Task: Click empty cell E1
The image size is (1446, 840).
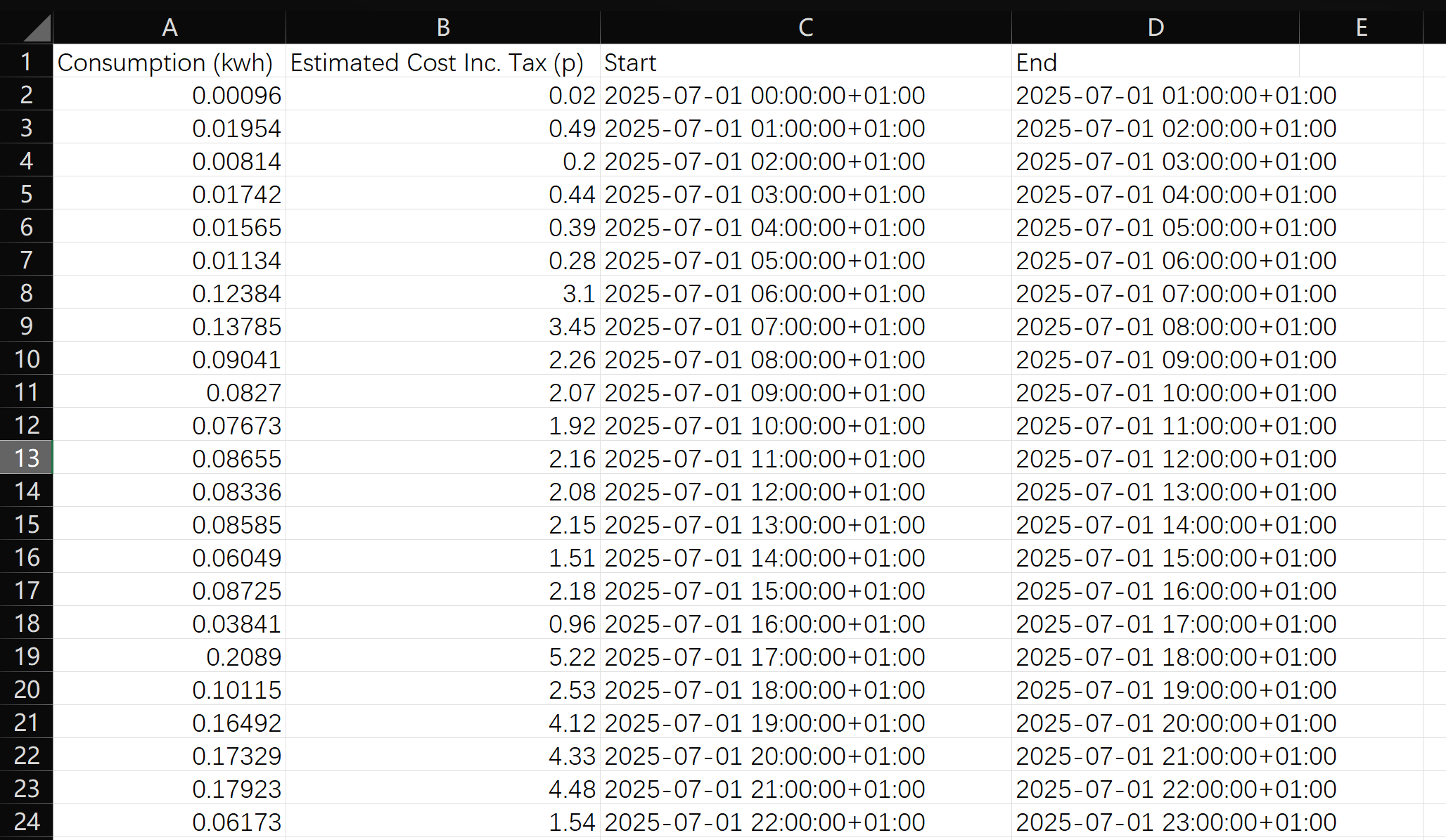Action: point(1362,61)
